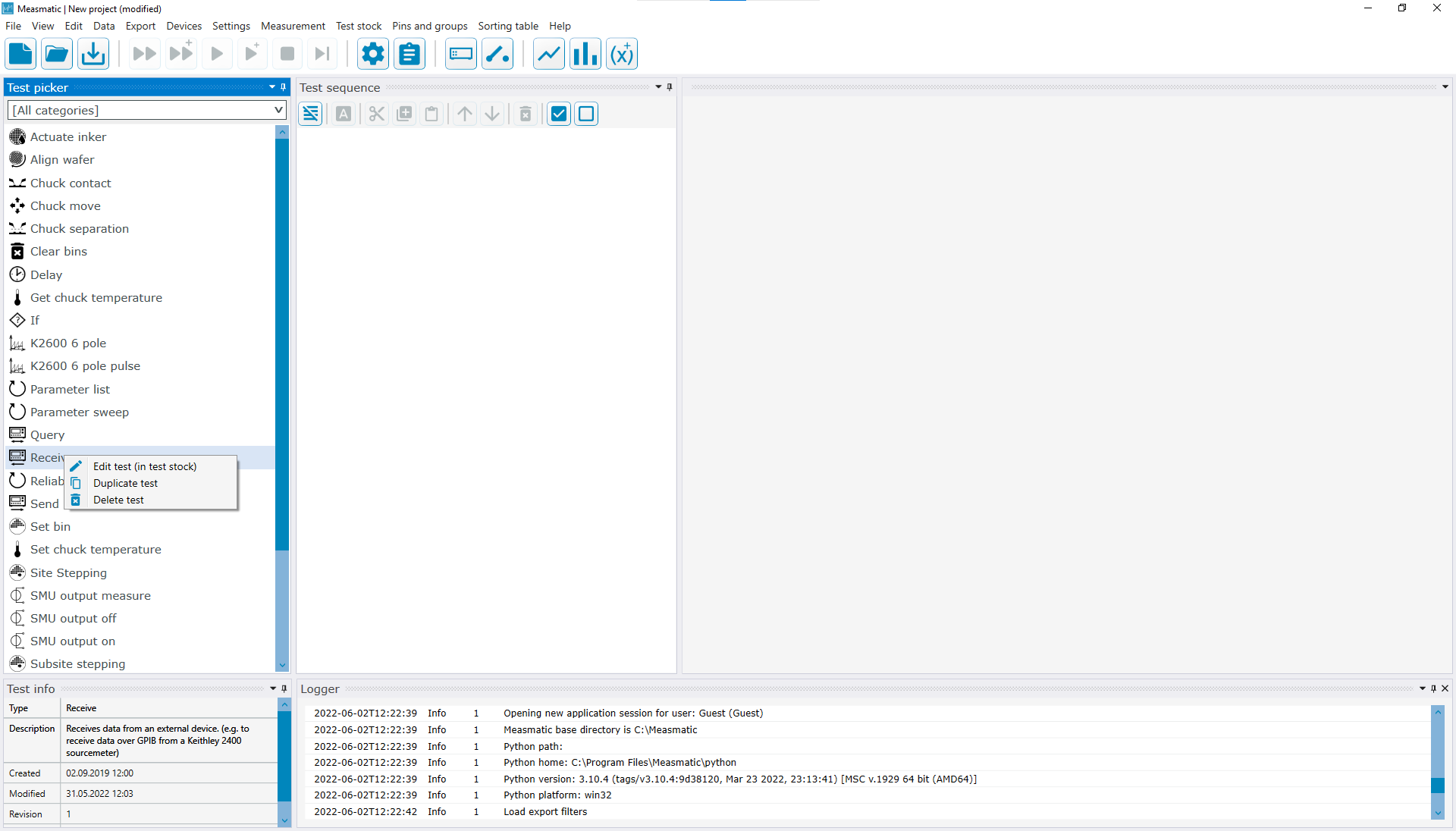
Task: Click the duplicate item icon in Test sequence
Action: point(404,114)
